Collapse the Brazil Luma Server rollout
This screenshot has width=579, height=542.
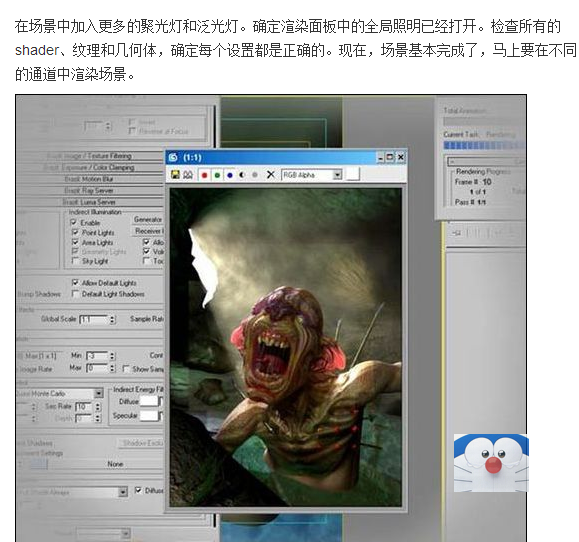[x=89, y=202]
